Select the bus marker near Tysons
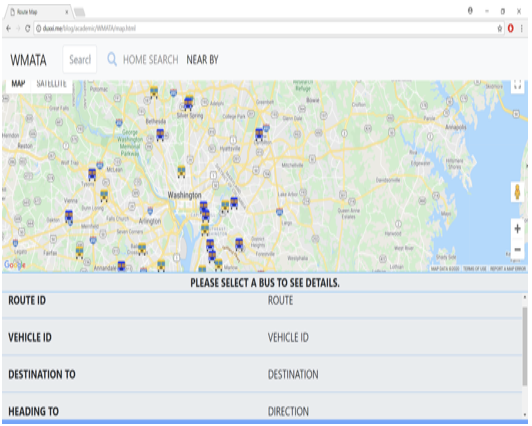532x426 pixels. coord(92,174)
